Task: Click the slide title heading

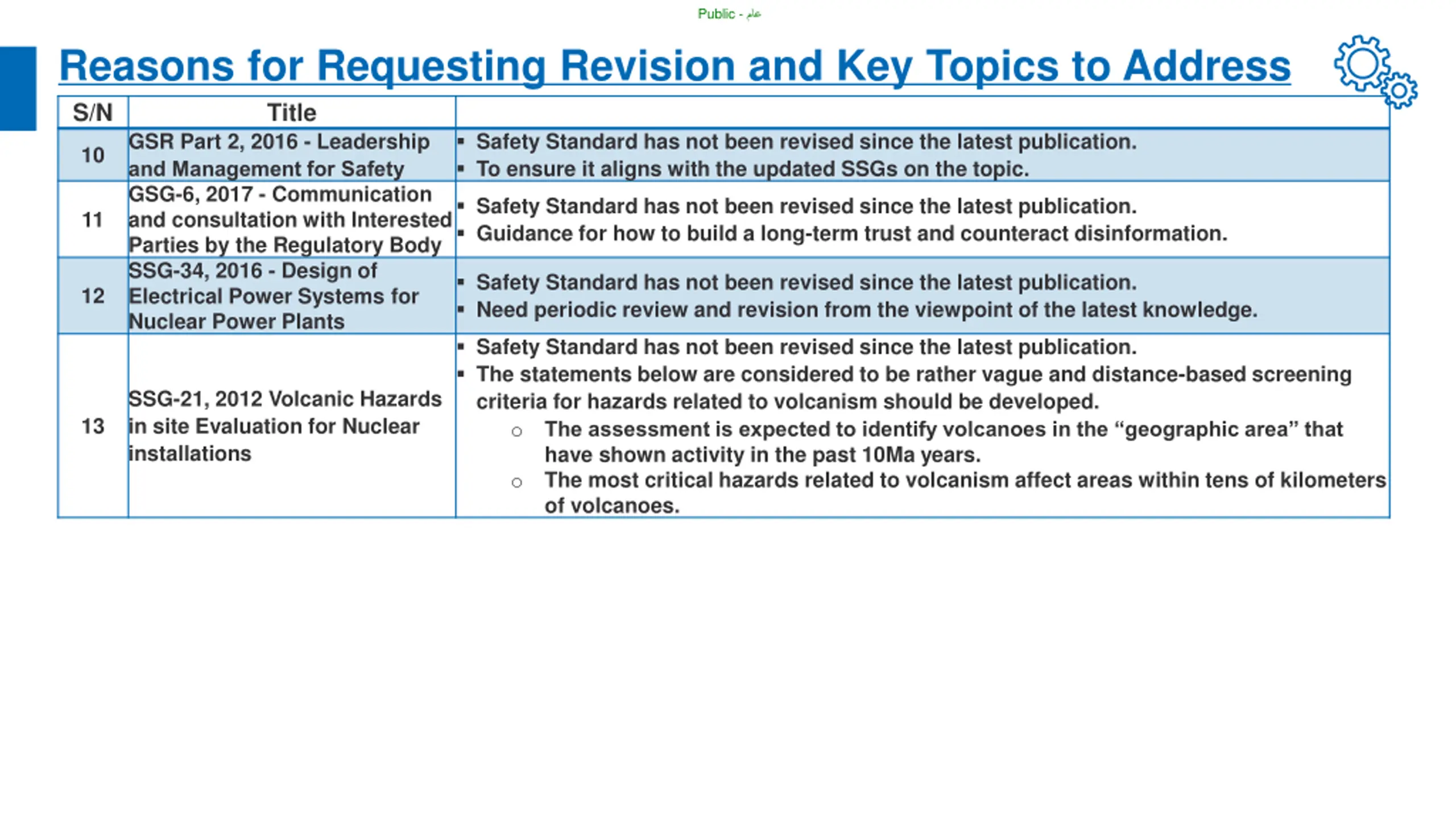Action: 675,66
